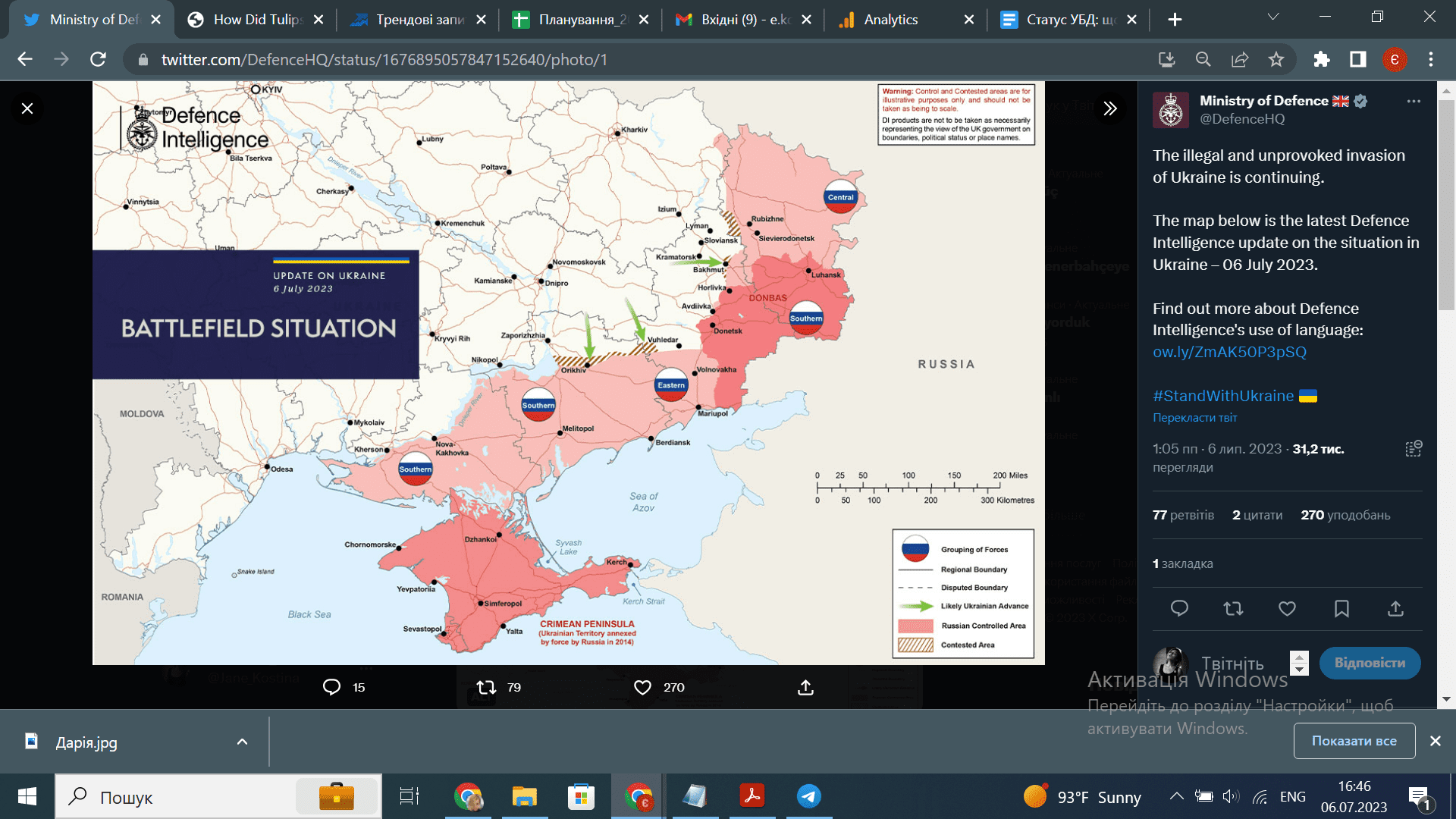Open the #StandWithUkraine hashtag

click(1223, 396)
